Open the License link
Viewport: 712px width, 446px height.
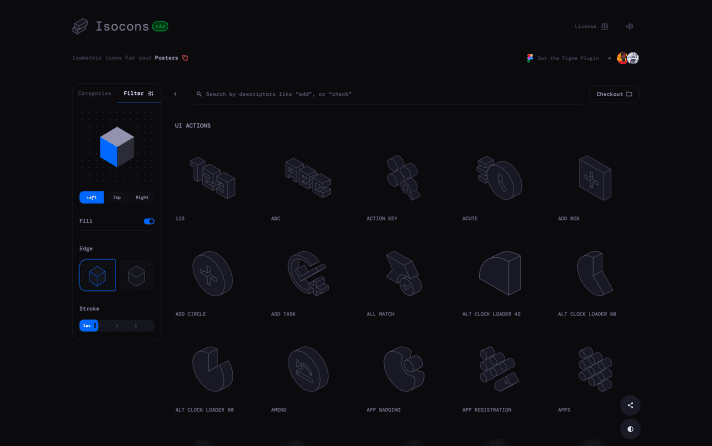[591, 26]
